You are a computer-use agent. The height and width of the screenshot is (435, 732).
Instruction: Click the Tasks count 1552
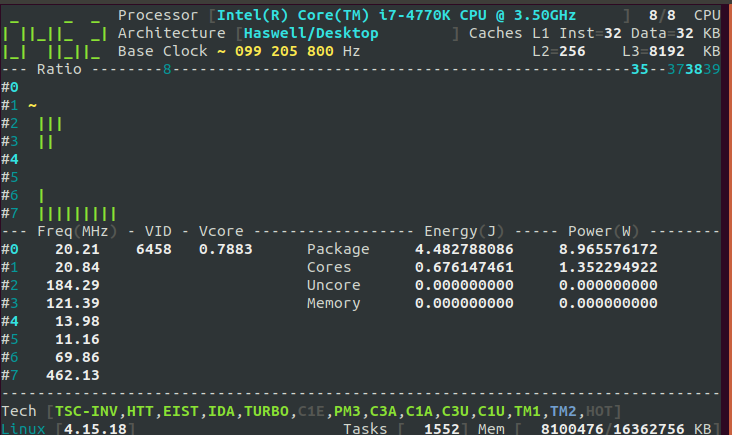442,428
